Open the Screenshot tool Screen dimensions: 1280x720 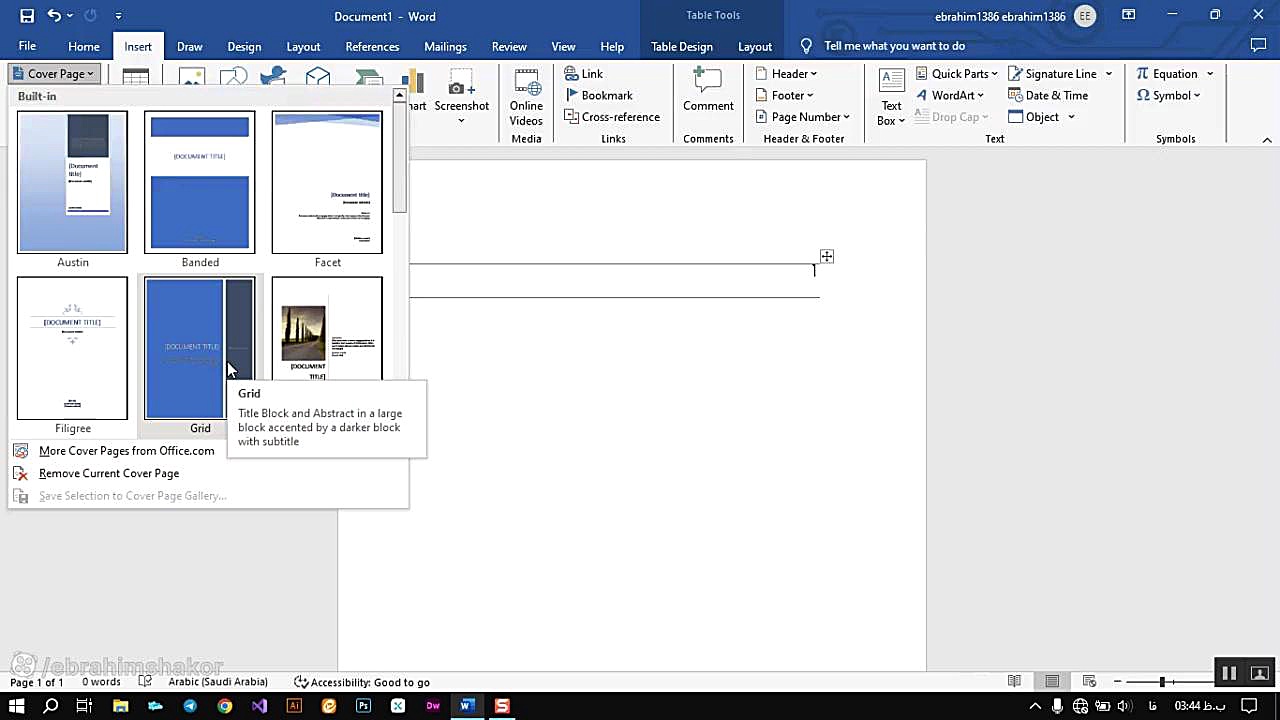(461, 97)
